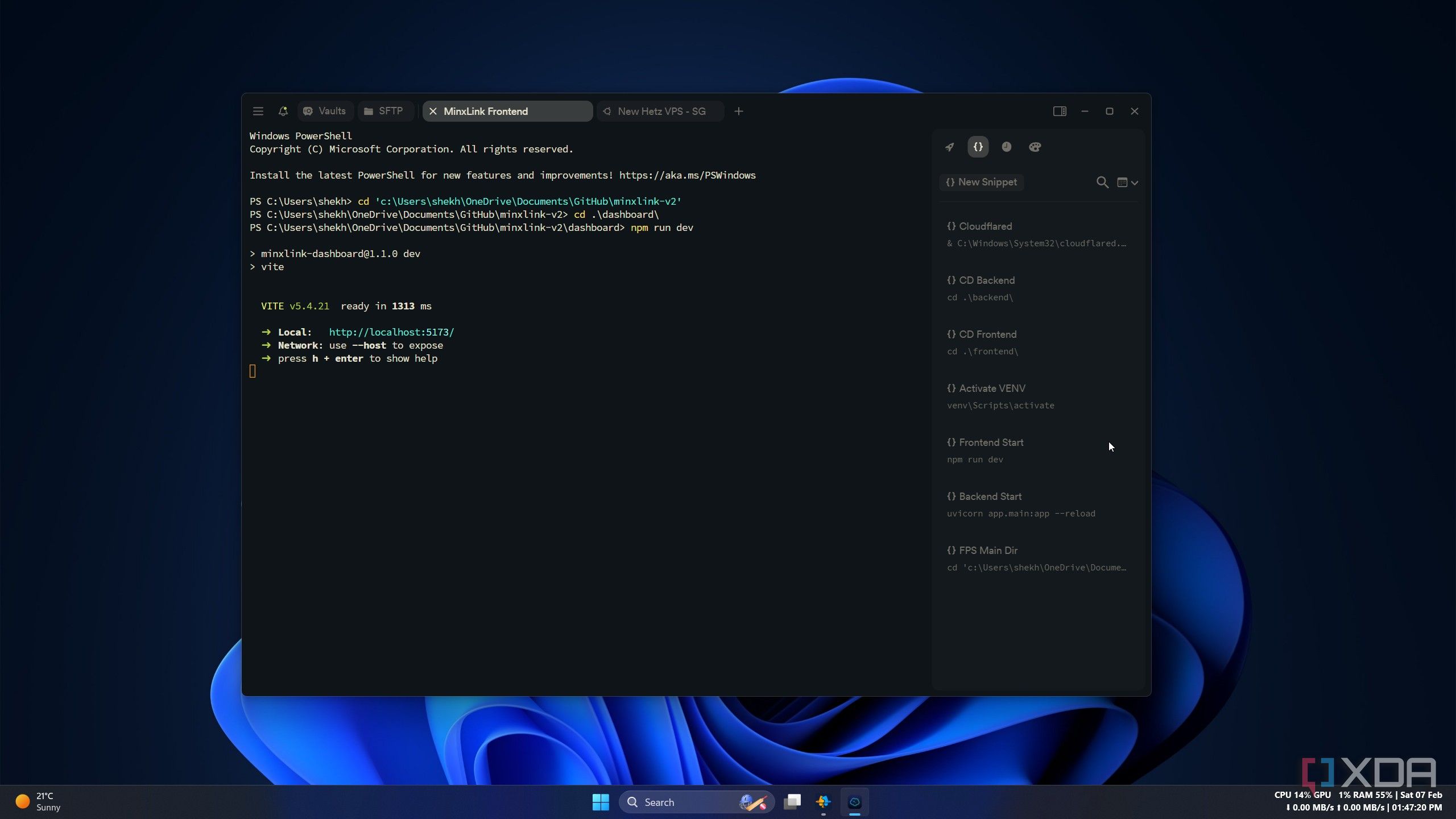Open the pinwheel app taskbar icon

pos(823,802)
